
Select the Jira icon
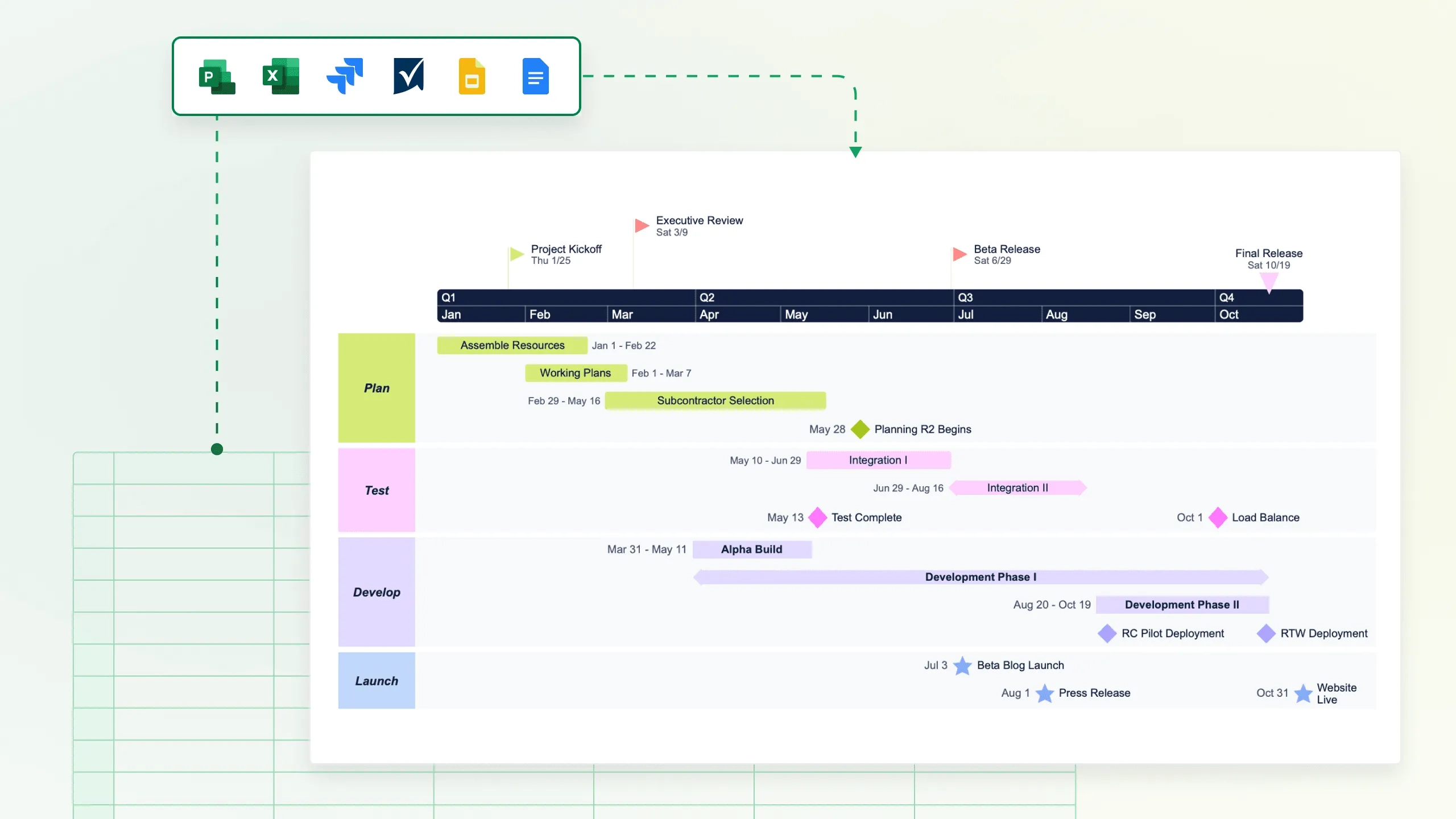pos(345,76)
